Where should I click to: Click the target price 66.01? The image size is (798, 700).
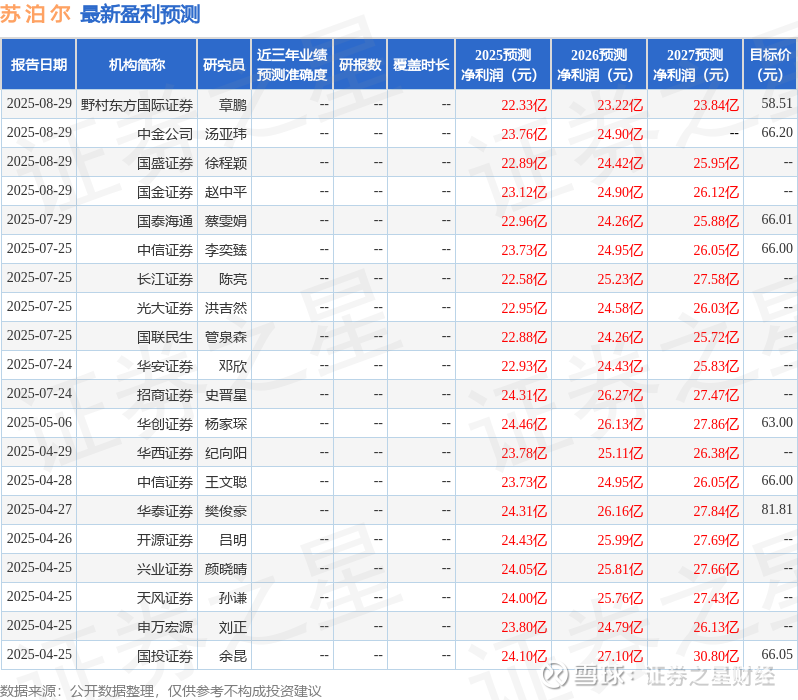(777, 219)
